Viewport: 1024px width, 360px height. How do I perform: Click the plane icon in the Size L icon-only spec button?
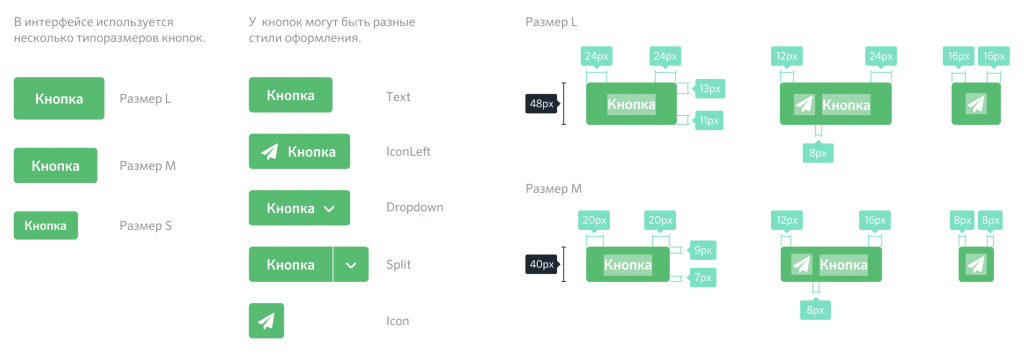[x=976, y=104]
